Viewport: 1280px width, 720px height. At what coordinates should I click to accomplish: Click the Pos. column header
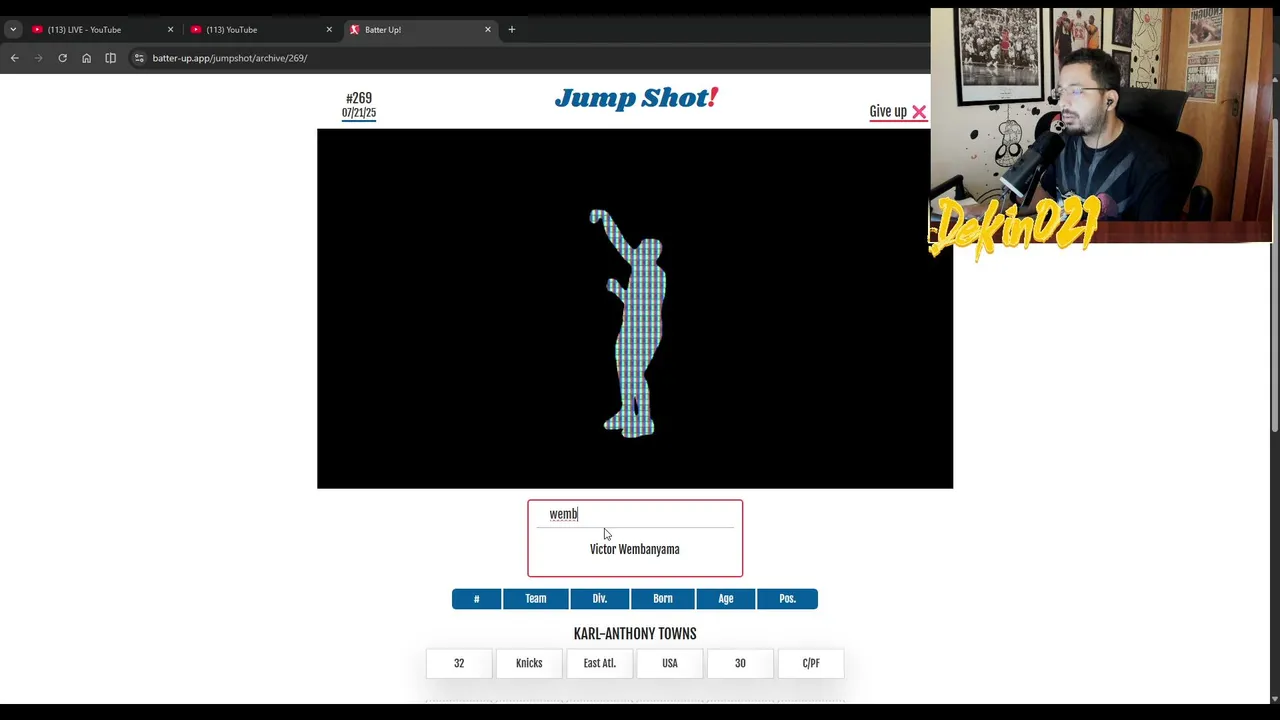pyautogui.click(x=788, y=599)
